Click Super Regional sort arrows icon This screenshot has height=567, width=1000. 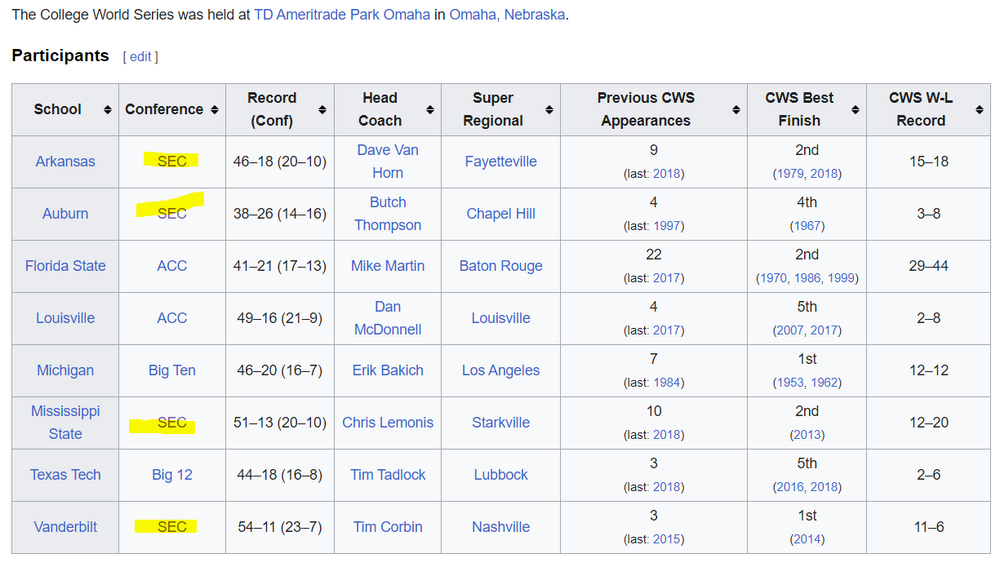pyautogui.click(x=549, y=109)
